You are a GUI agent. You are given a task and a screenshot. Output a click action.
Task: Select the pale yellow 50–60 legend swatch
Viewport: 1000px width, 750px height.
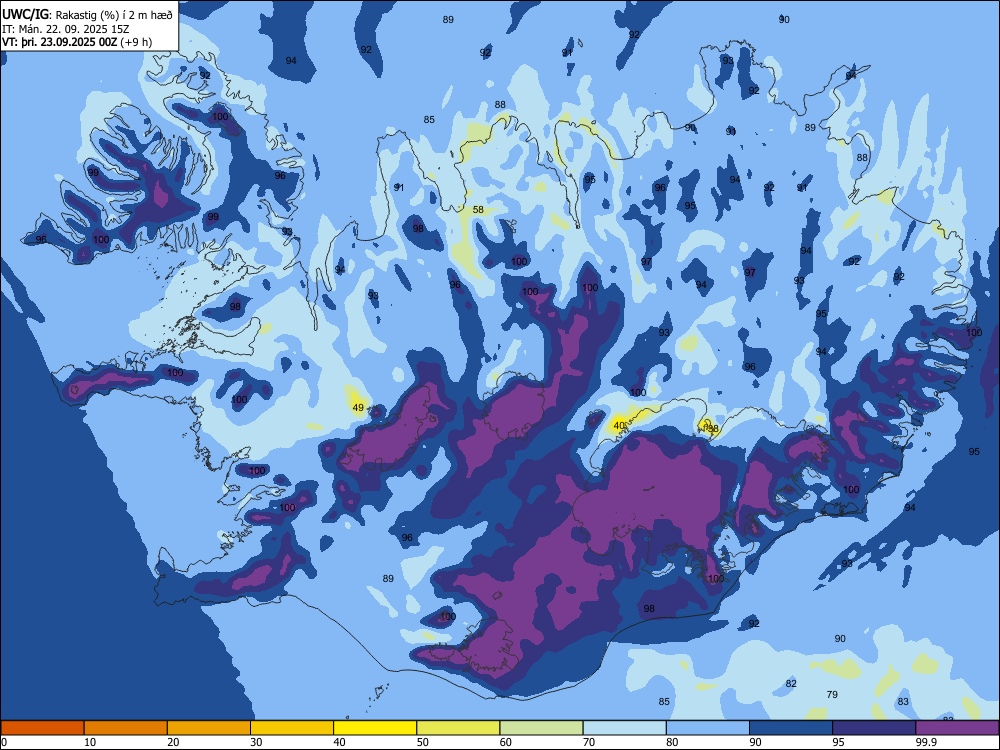click(459, 728)
